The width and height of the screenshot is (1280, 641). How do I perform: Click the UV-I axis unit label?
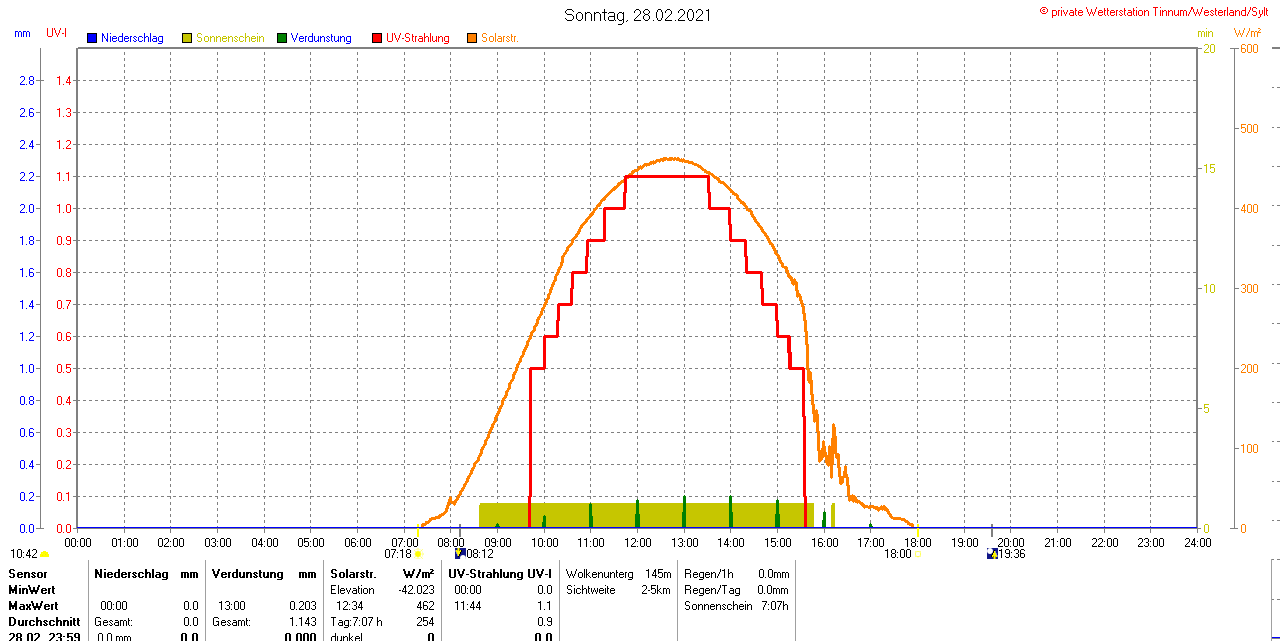point(57,33)
